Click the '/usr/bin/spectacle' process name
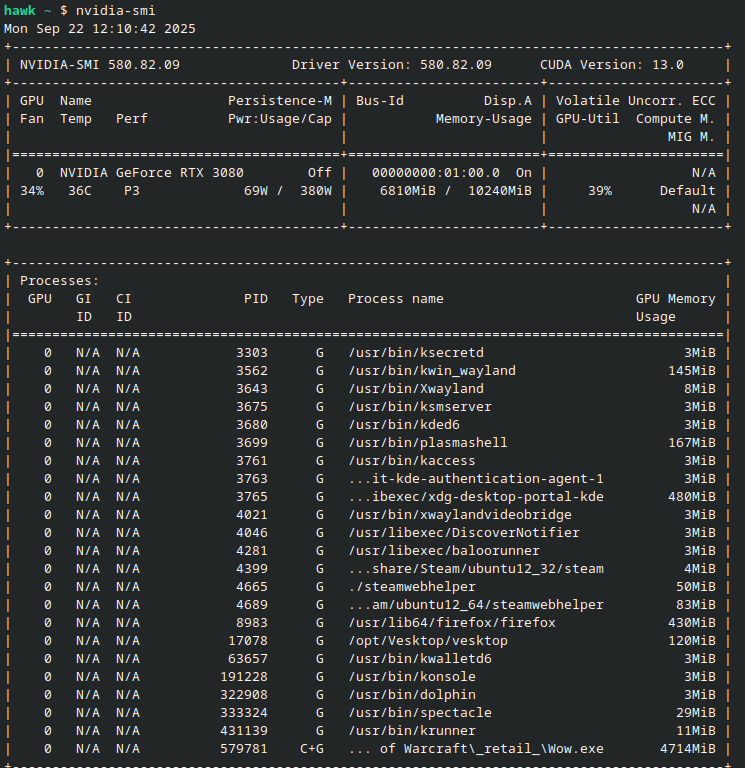Viewport: 745px width, 768px height. [420, 713]
